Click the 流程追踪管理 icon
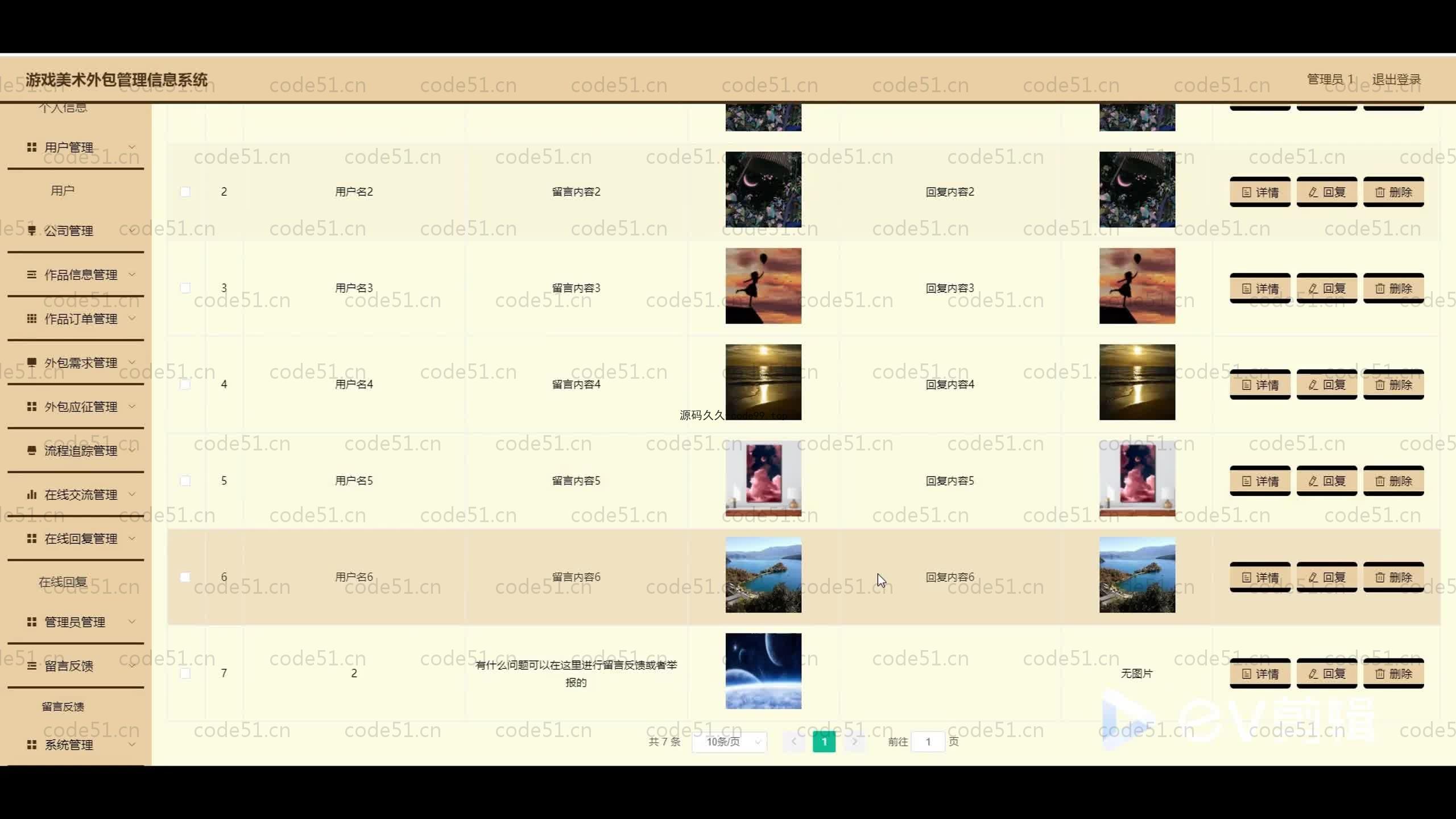This screenshot has height=819, width=1456. pos(32,450)
